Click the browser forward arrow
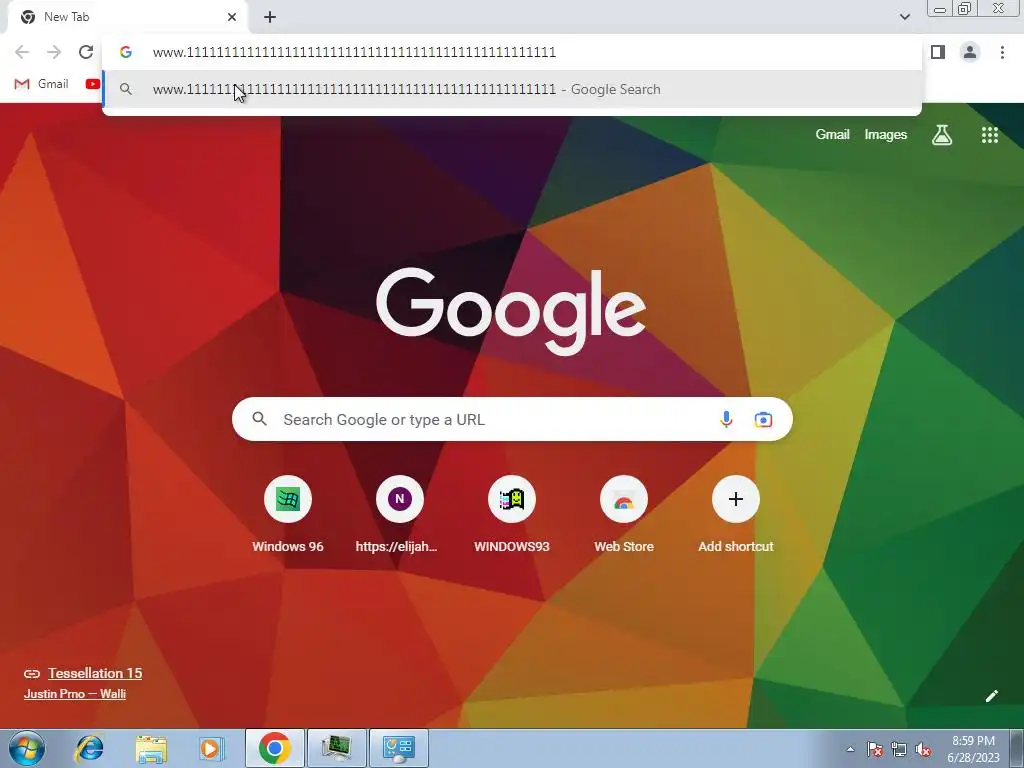Viewport: 1024px width, 768px height. [x=54, y=52]
